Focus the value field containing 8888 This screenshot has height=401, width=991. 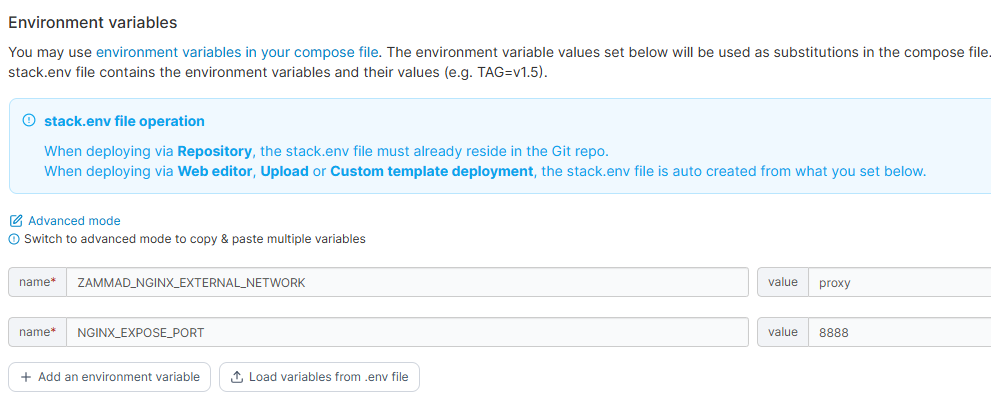898,332
